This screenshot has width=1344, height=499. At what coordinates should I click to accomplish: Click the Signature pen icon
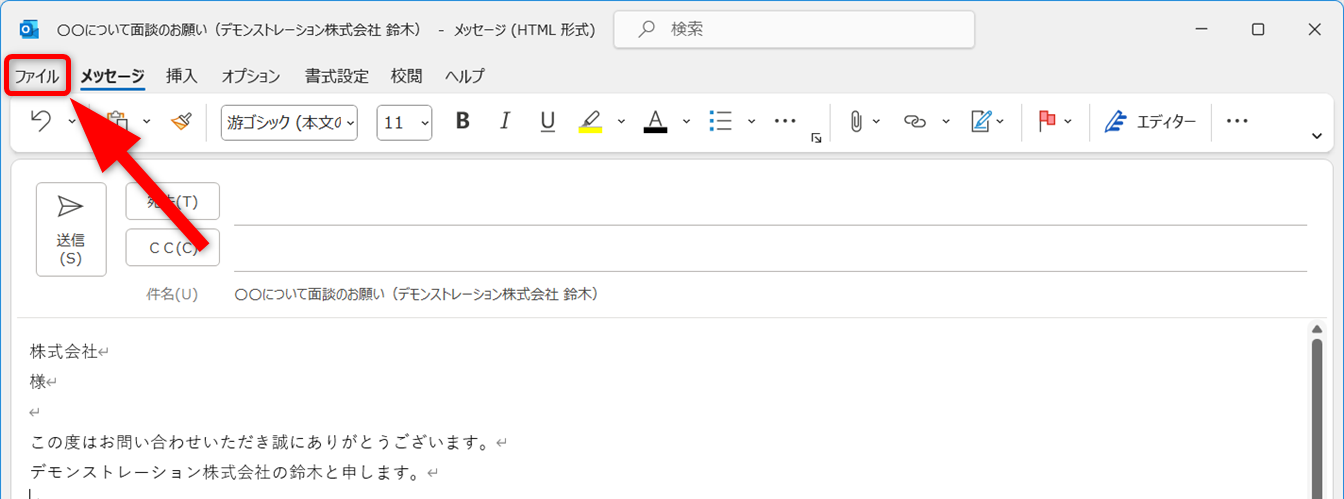click(980, 121)
